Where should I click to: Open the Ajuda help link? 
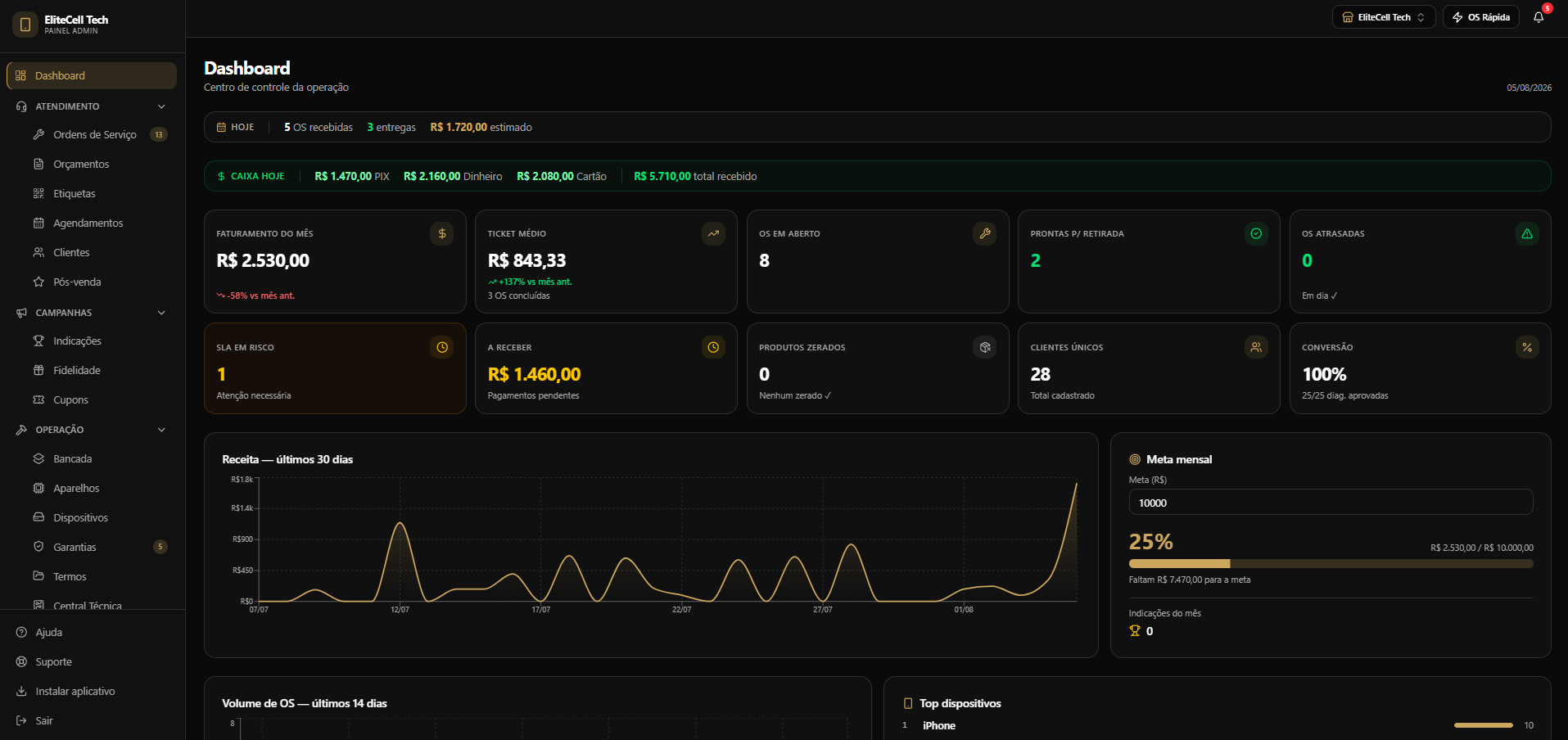(x=92, y=632)
